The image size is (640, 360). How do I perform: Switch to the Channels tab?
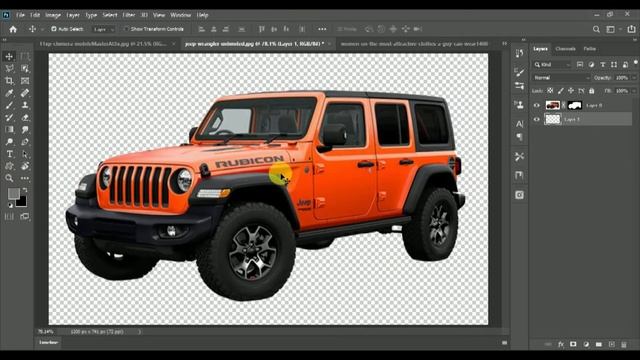tap(565, 49)
